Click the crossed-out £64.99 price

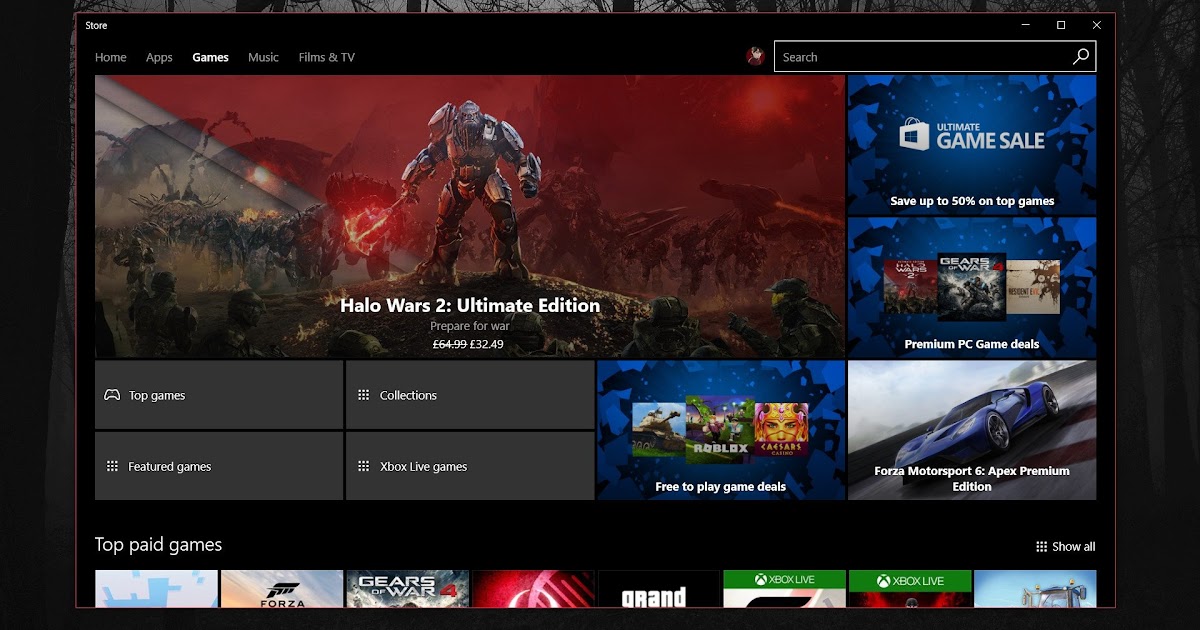450,344
